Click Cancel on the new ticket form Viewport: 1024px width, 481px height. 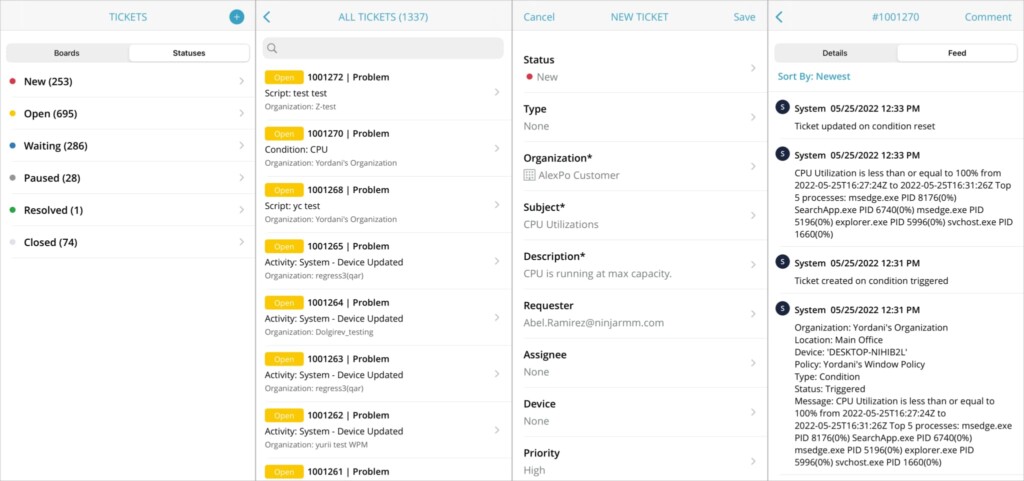(x=539, y=17)
